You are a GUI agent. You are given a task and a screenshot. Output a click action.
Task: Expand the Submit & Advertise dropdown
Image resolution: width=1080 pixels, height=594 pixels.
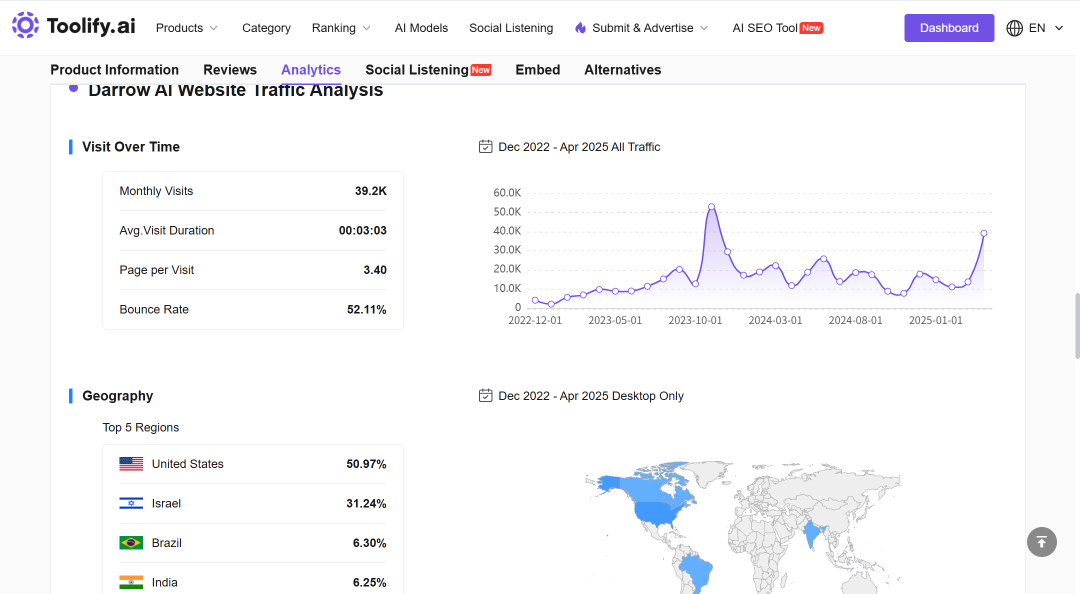pyautogui.click(x=642, y=28)
